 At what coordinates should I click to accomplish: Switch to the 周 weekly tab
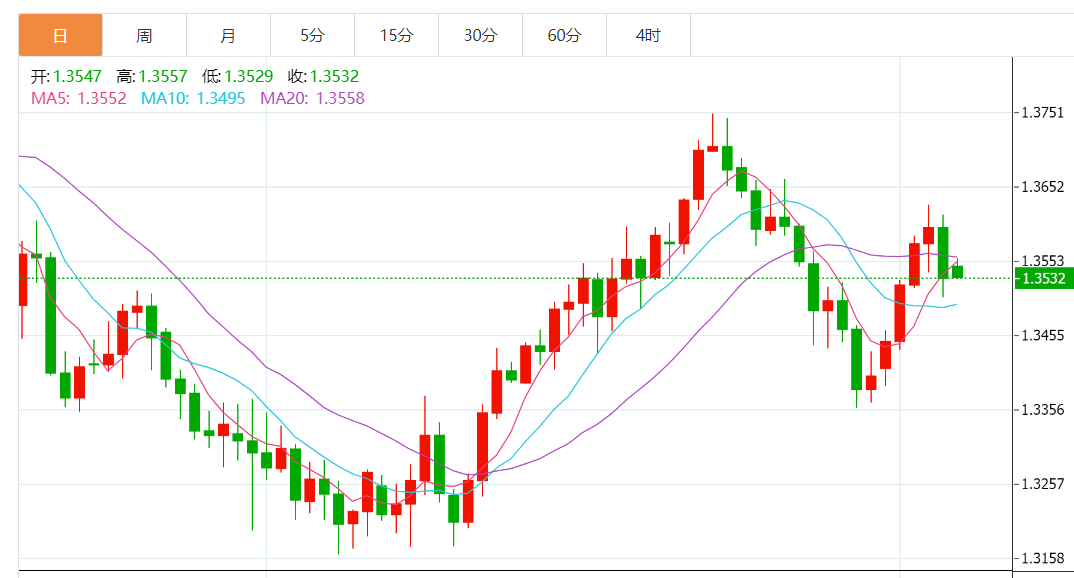tap(145, 35)
